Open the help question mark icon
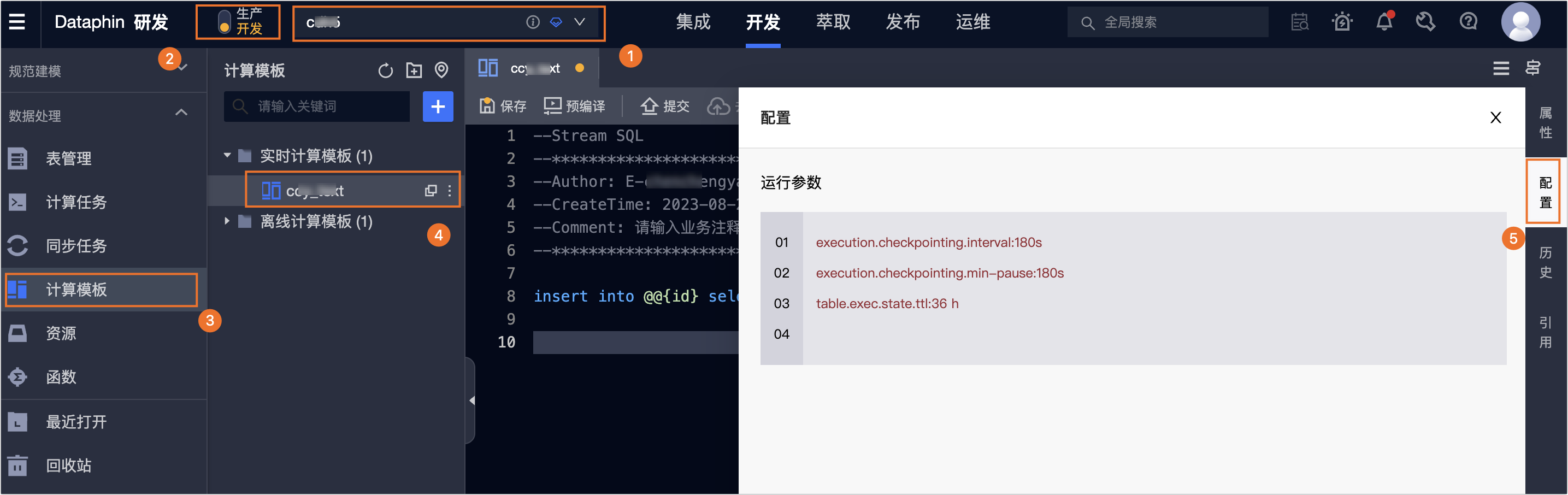Image resolution: width=1568 pixels, height=495 pixels. coord(1468,22)
